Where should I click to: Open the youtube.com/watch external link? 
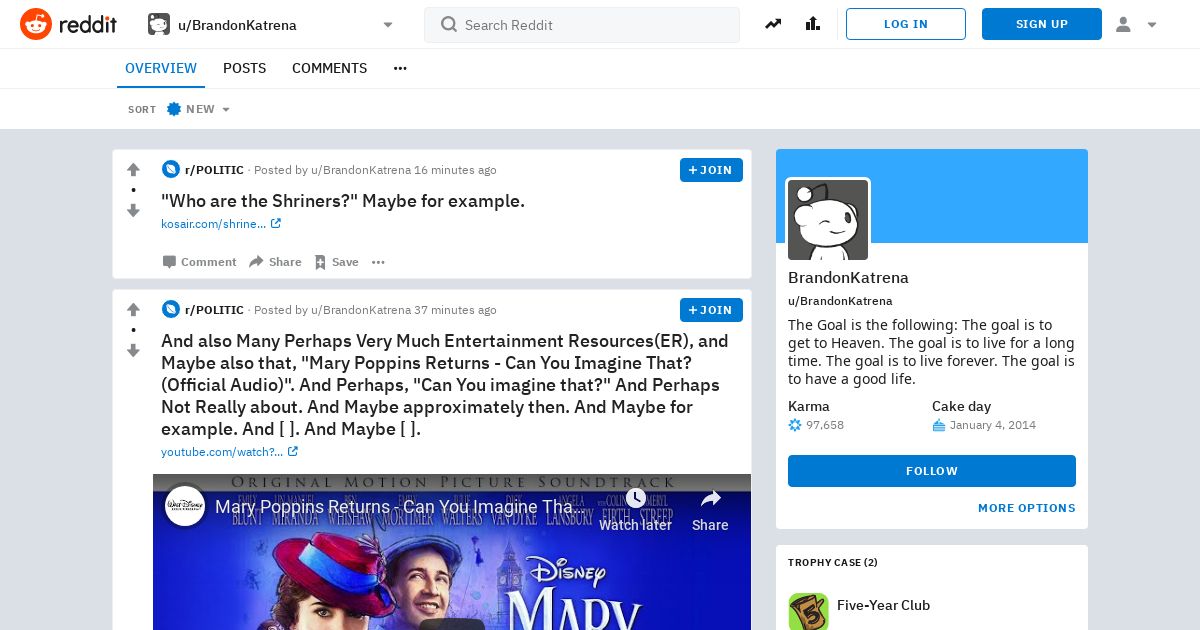pyautogui.click(x=229, y=452)
